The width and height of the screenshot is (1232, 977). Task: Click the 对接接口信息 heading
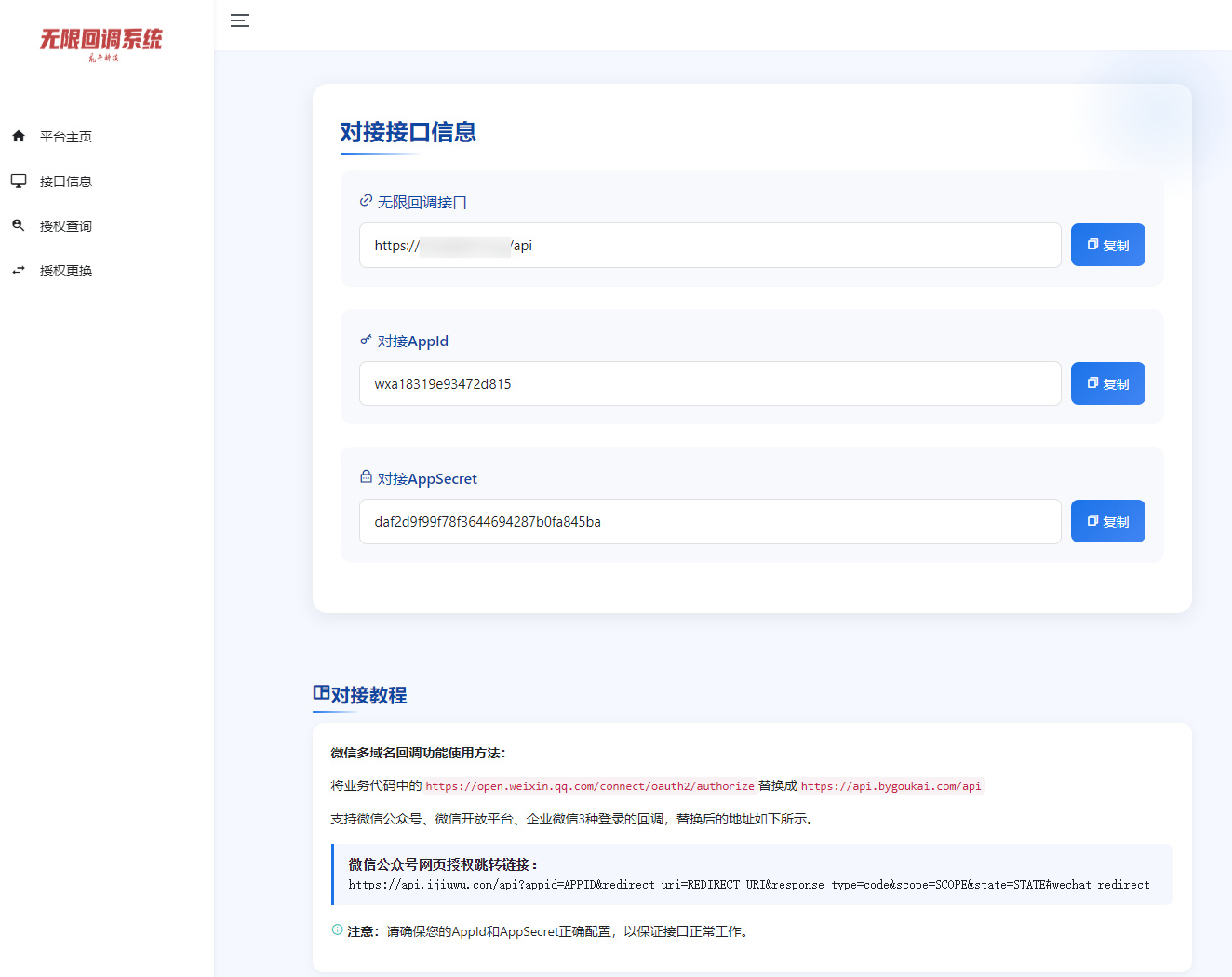point(408,132)
